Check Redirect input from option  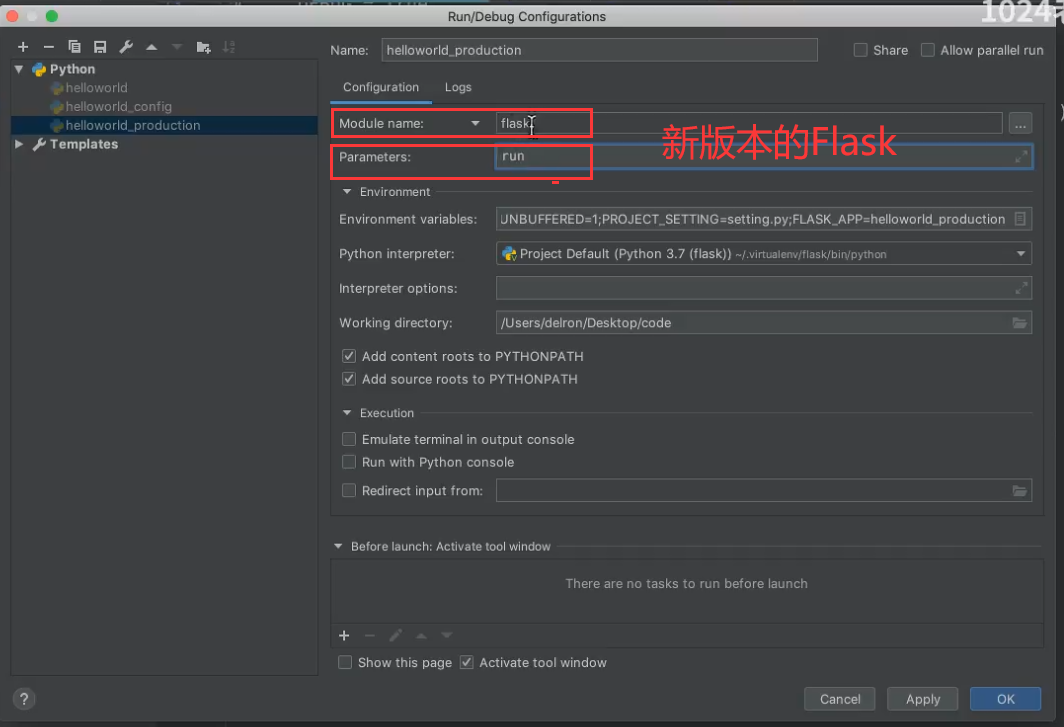tap(349, 491)
